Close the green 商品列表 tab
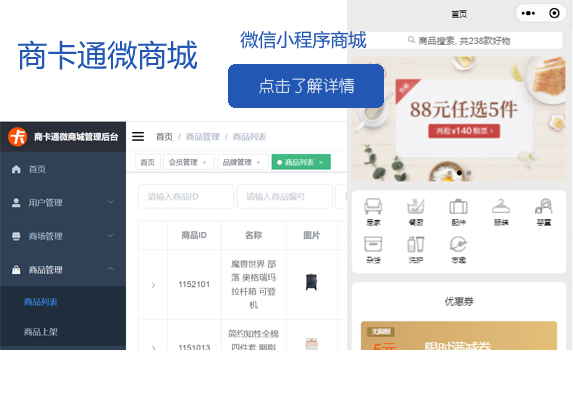This screenshot has width=573, height=405. 321,162
